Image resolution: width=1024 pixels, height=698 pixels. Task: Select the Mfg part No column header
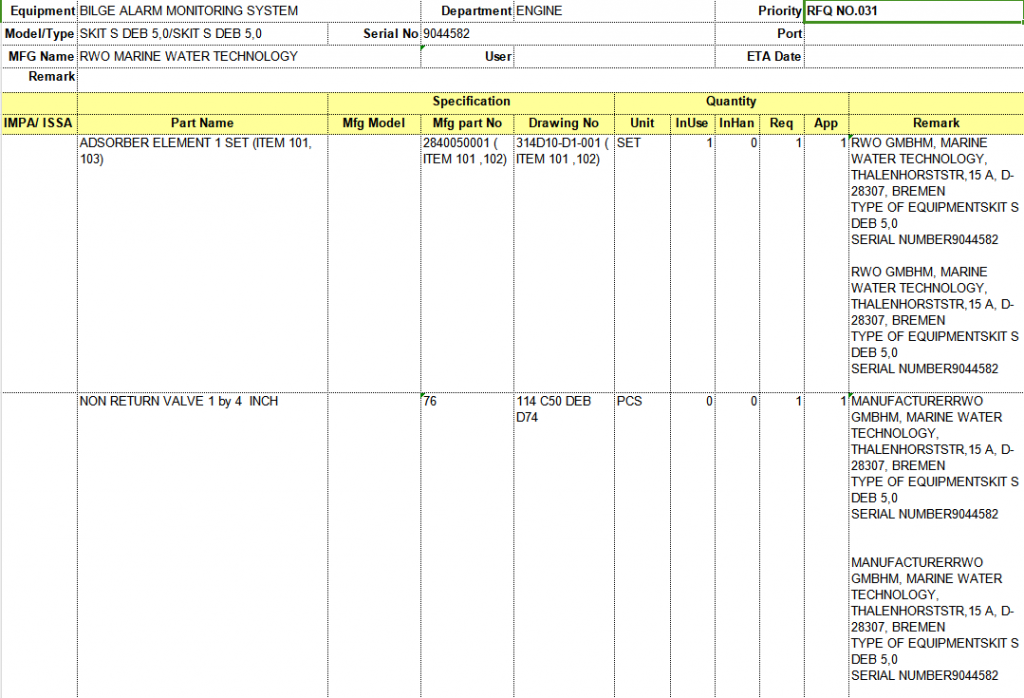pos(467,123)
